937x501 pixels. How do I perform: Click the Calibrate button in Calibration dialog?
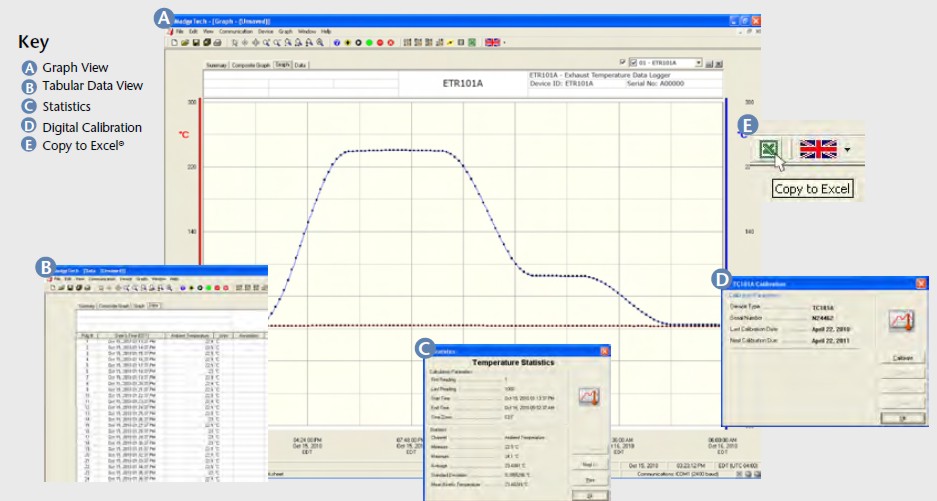coord(902,358)
